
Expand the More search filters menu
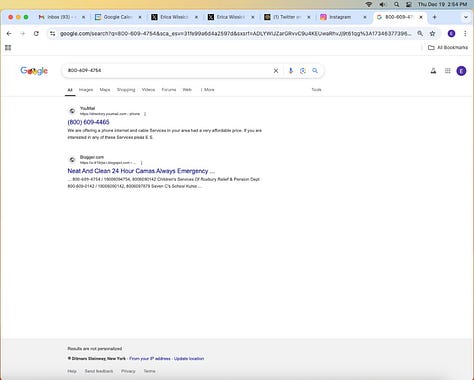pos(208,90)
